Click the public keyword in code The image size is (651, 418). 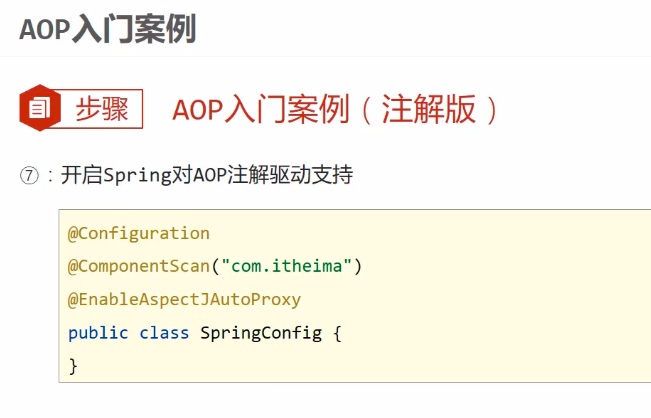coord(98,332)
